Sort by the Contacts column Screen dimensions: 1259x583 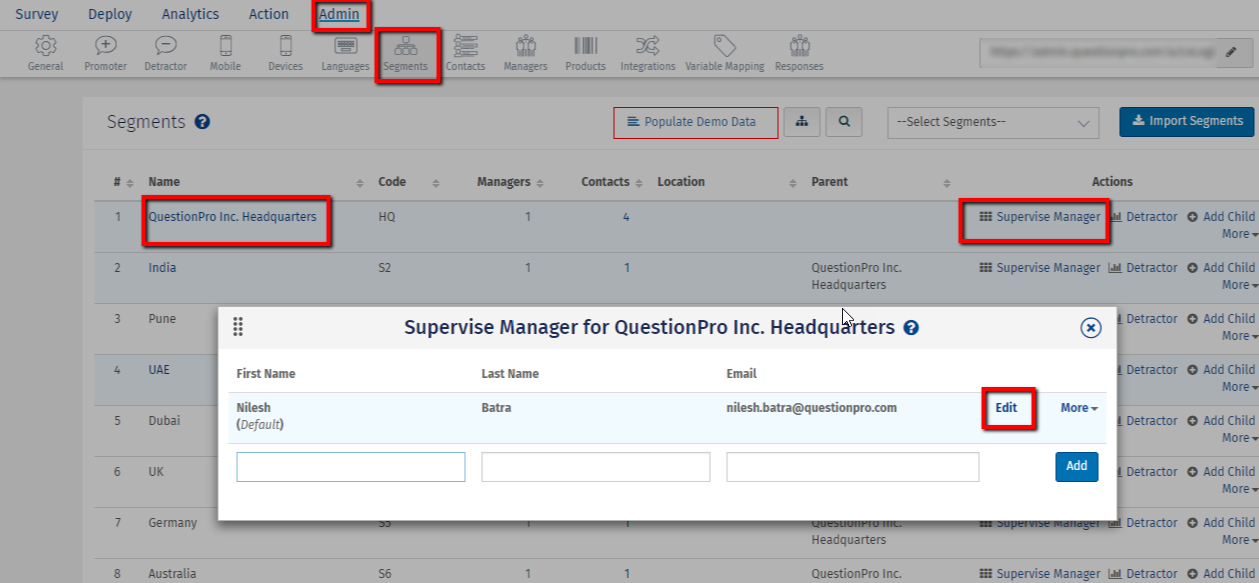click(639, 183)
